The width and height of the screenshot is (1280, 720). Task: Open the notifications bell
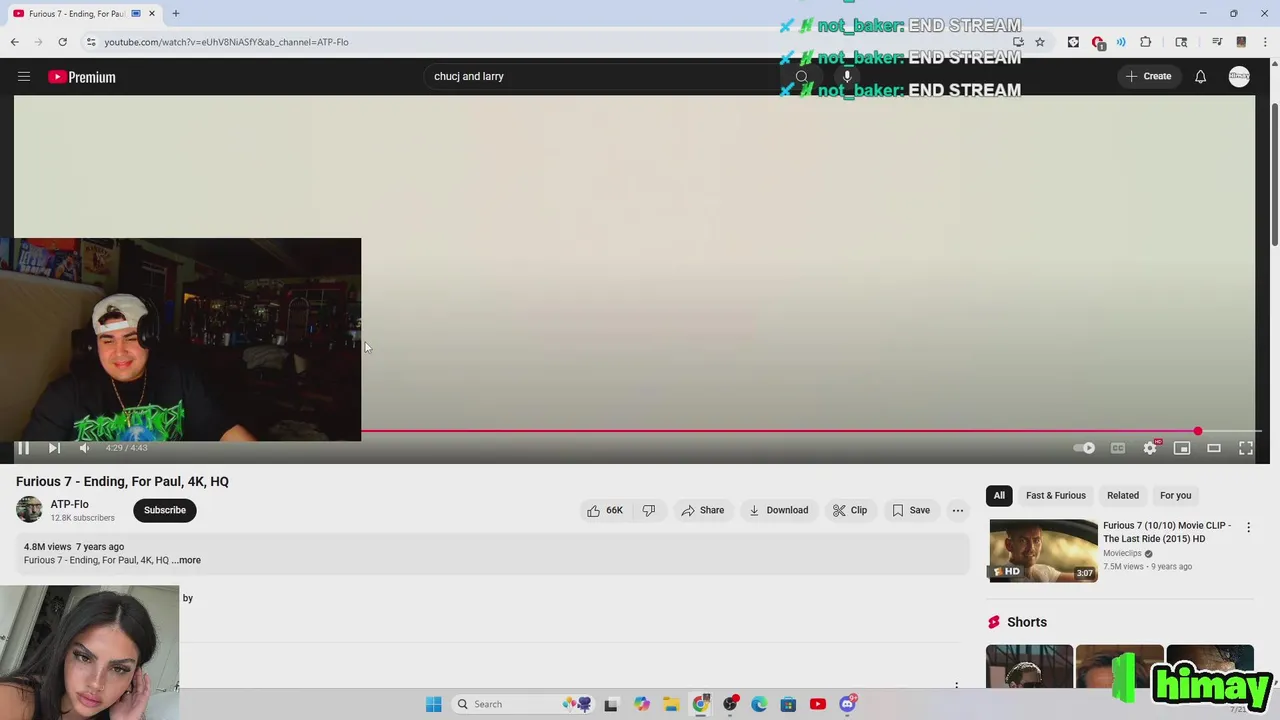[1200, 76]
